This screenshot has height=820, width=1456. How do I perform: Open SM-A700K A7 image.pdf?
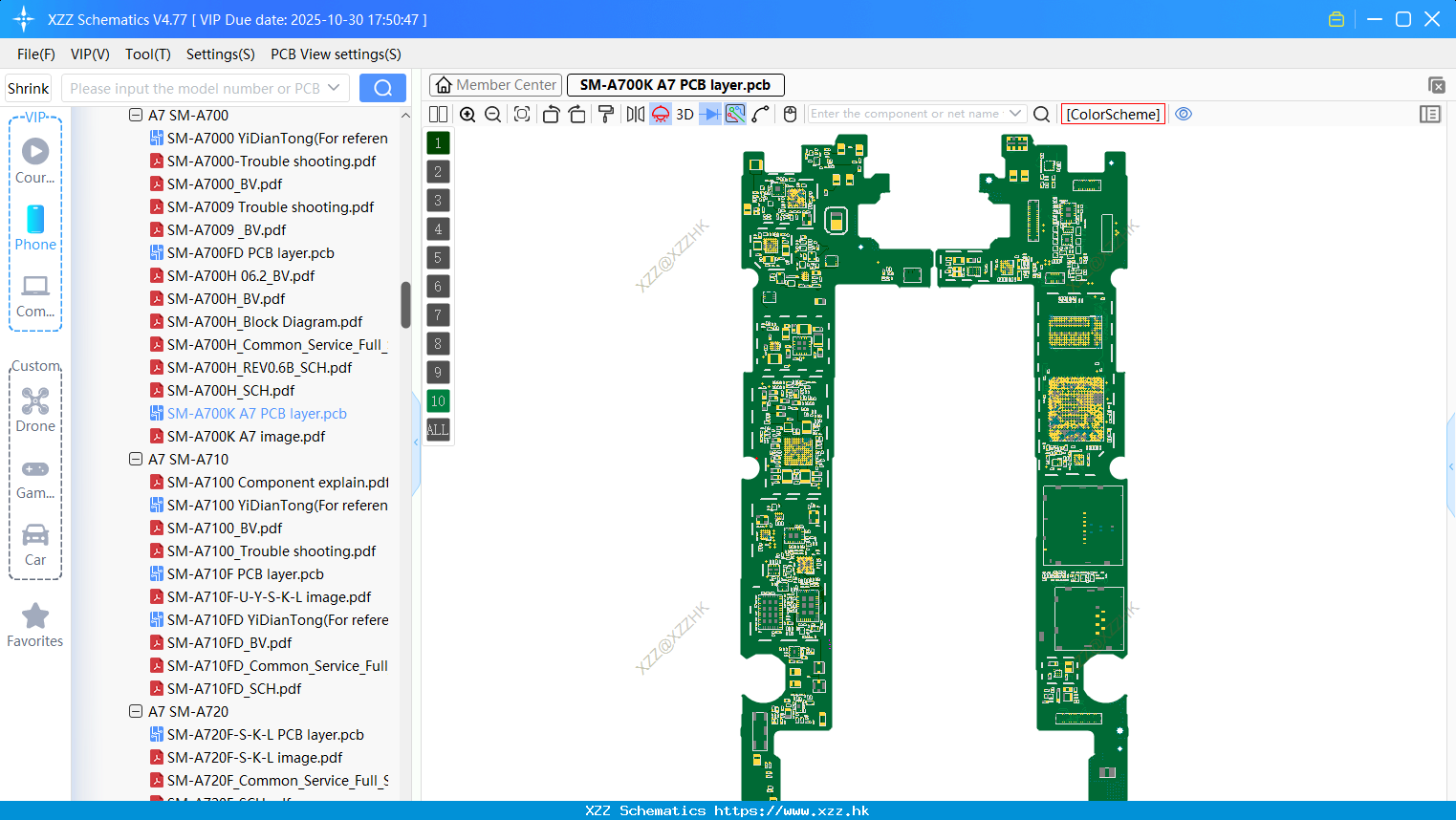(x=246, y=436)
